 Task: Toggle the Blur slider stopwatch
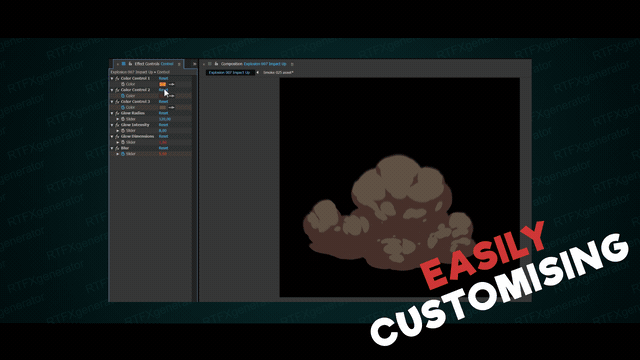(123, 154)
